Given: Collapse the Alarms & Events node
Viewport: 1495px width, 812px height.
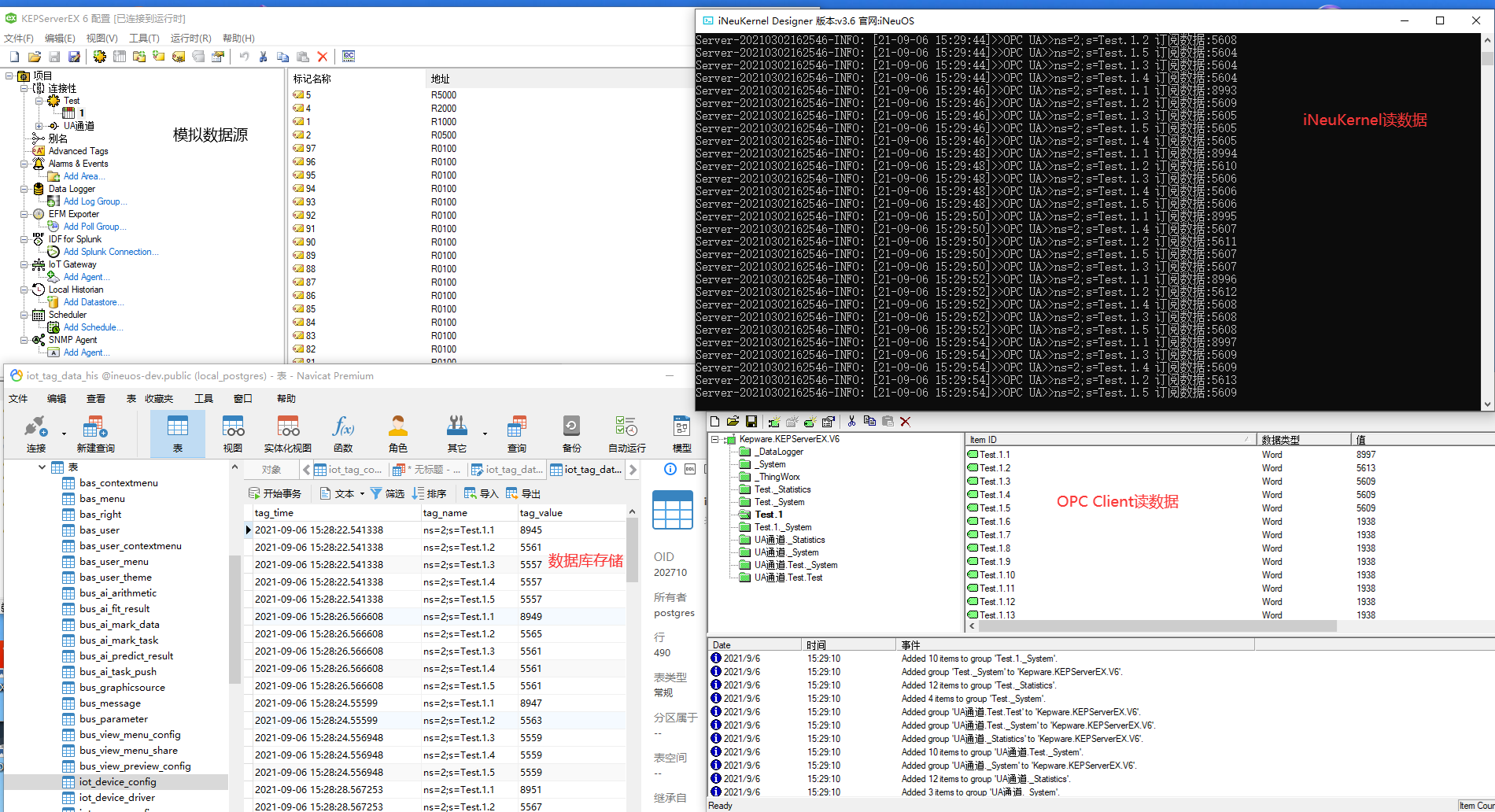Looking at the screenshot, I should tap(24, 164).
